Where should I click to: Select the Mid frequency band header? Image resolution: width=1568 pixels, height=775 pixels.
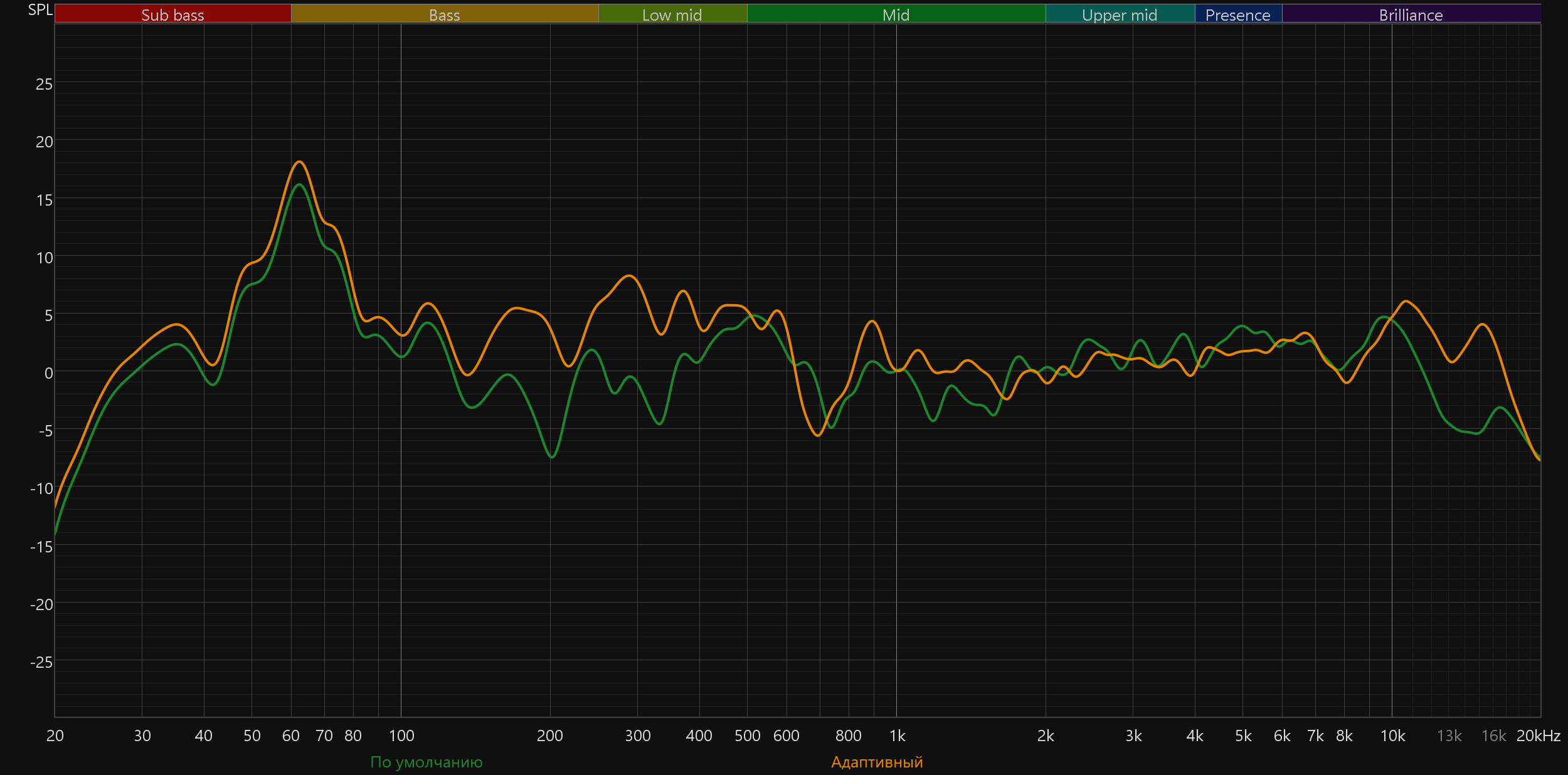click(896, 14)
